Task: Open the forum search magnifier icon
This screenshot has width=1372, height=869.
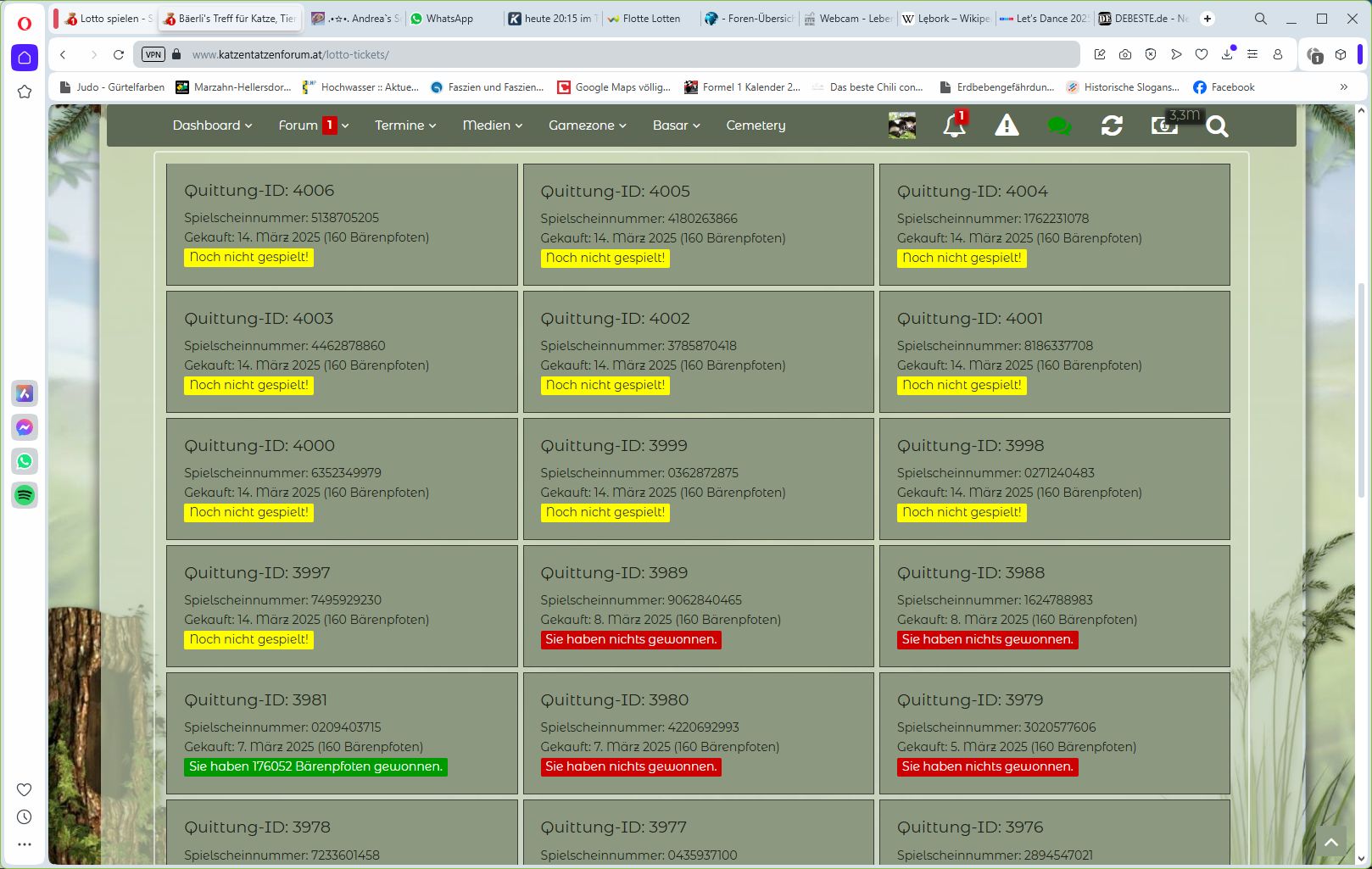Action: pos(1217,126)
